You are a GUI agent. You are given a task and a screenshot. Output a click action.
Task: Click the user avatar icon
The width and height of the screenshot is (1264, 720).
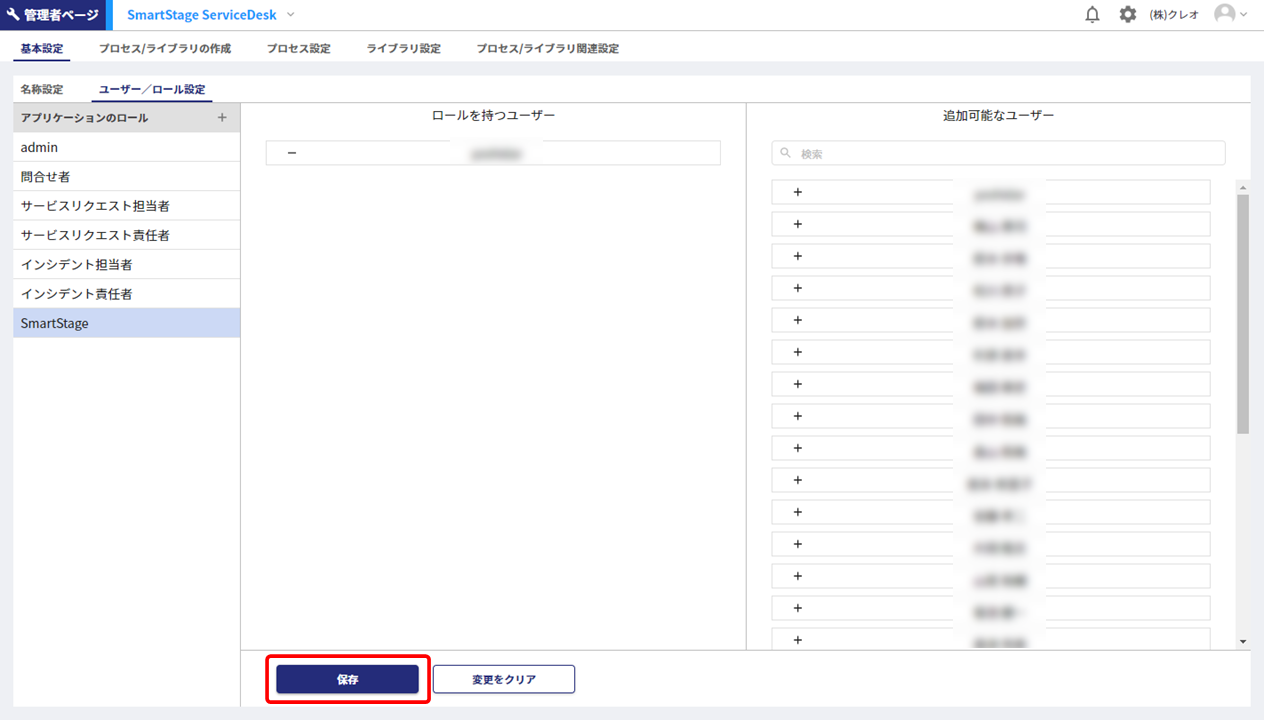click(x=1224, y=14)
